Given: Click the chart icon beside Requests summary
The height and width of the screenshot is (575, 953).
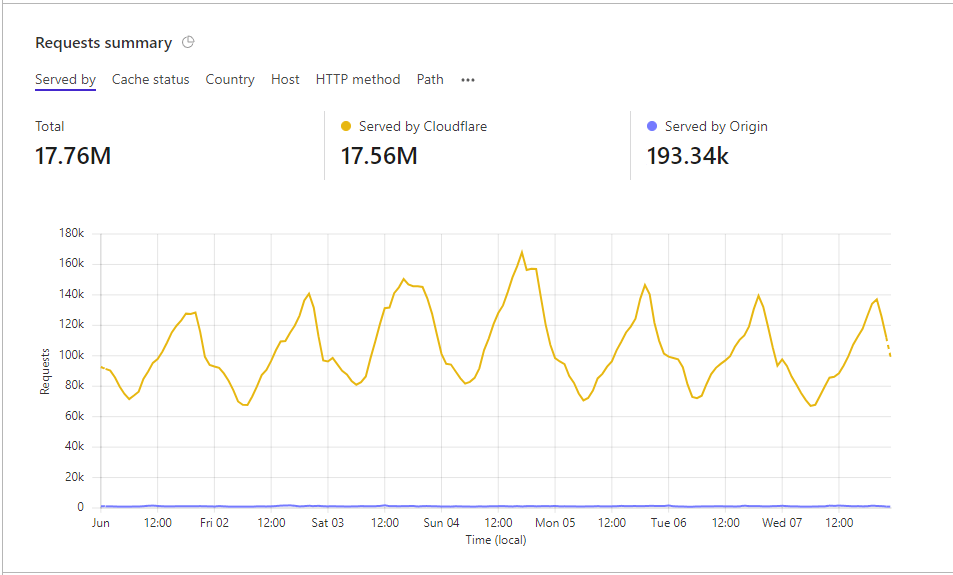Looking at the screenshot, I should pos(188,43).
